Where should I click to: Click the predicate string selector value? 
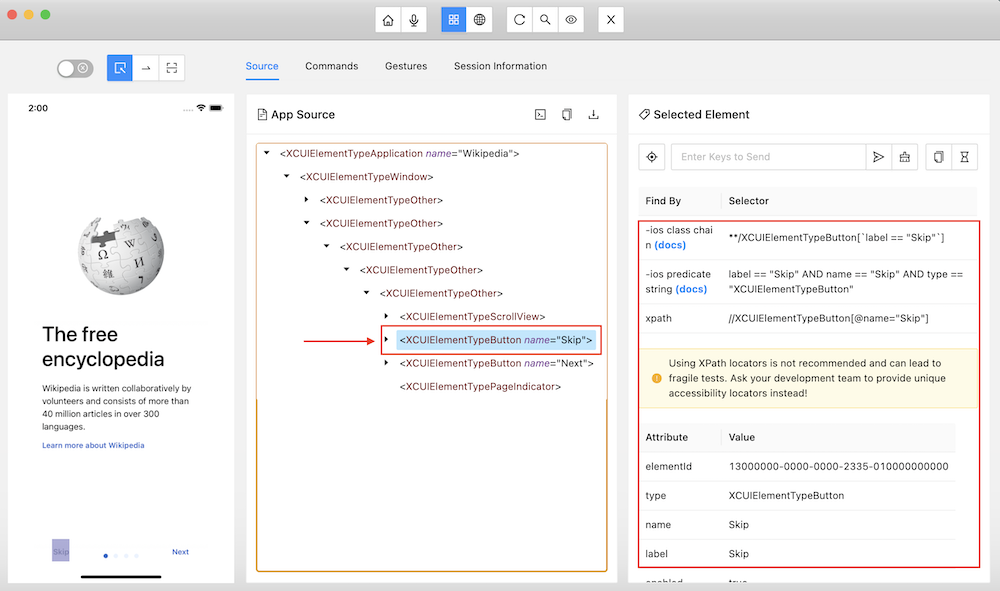(x=846, y=282)
